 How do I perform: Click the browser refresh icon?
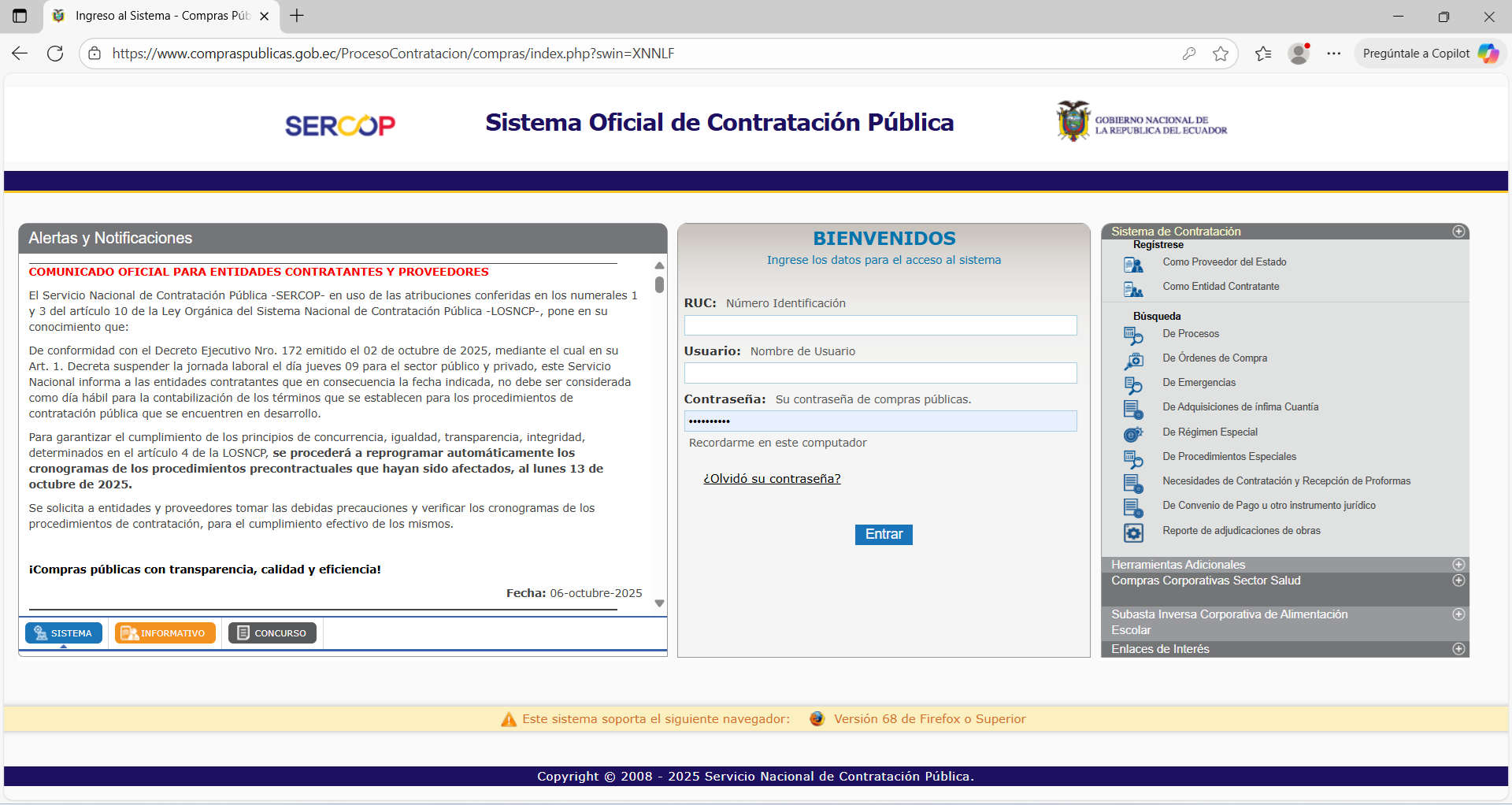55,54
